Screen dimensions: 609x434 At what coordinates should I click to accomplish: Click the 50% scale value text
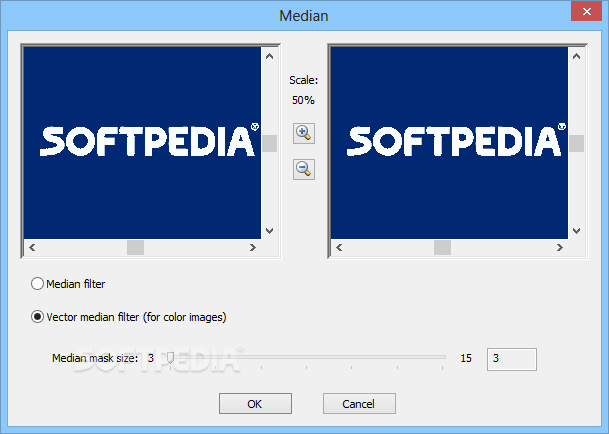[303, 100]
